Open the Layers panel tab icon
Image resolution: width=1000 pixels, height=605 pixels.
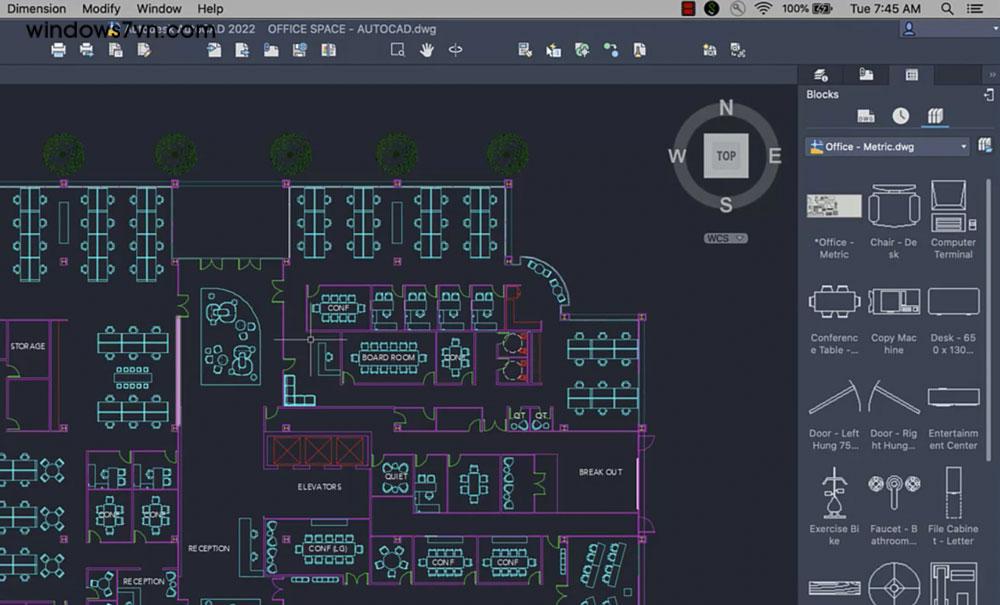(x=821, y=75)
